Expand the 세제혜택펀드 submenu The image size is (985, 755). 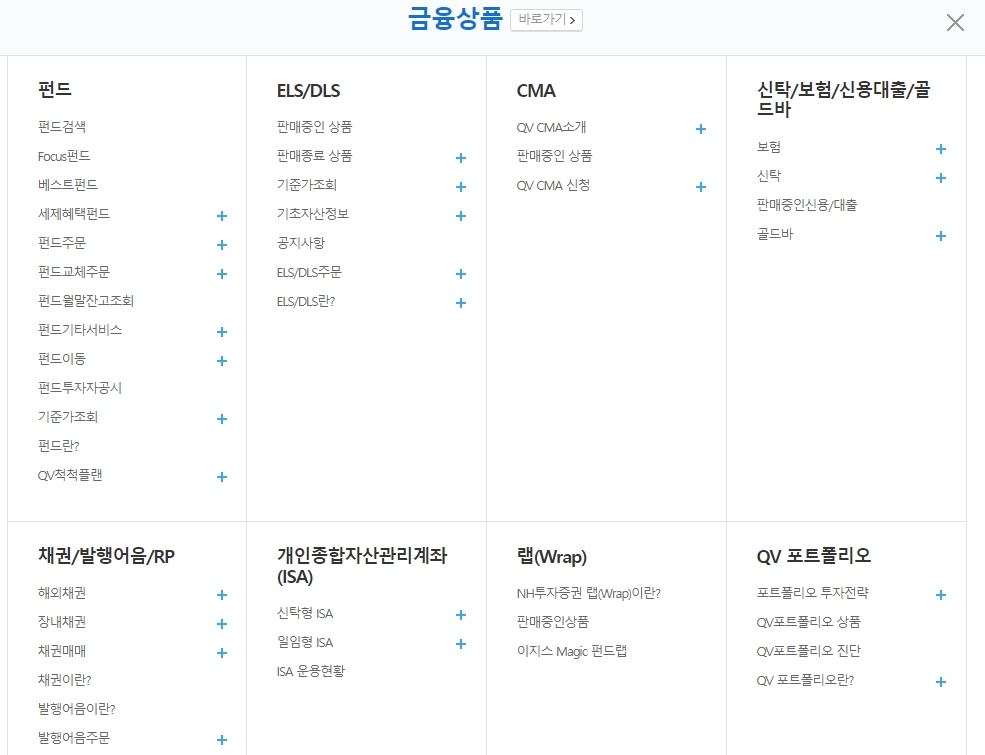tap(221, 216)
